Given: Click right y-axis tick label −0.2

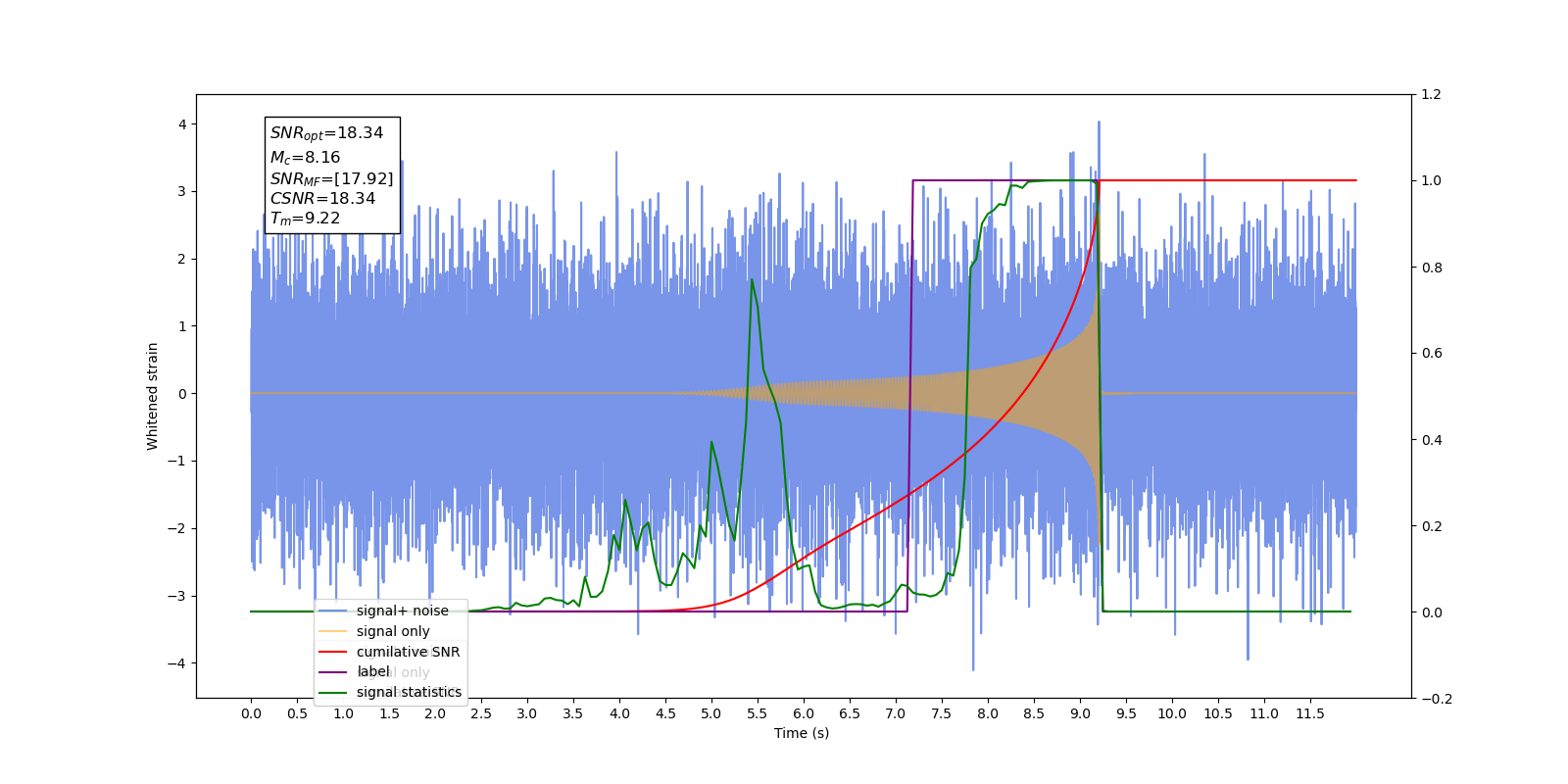Looking at the screenshot, I should pos(1436,699).
